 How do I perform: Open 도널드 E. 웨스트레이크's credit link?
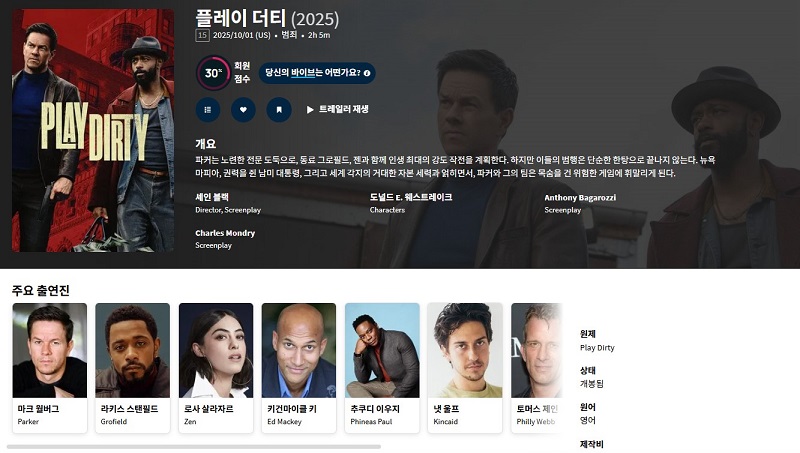tap(411, 197)
